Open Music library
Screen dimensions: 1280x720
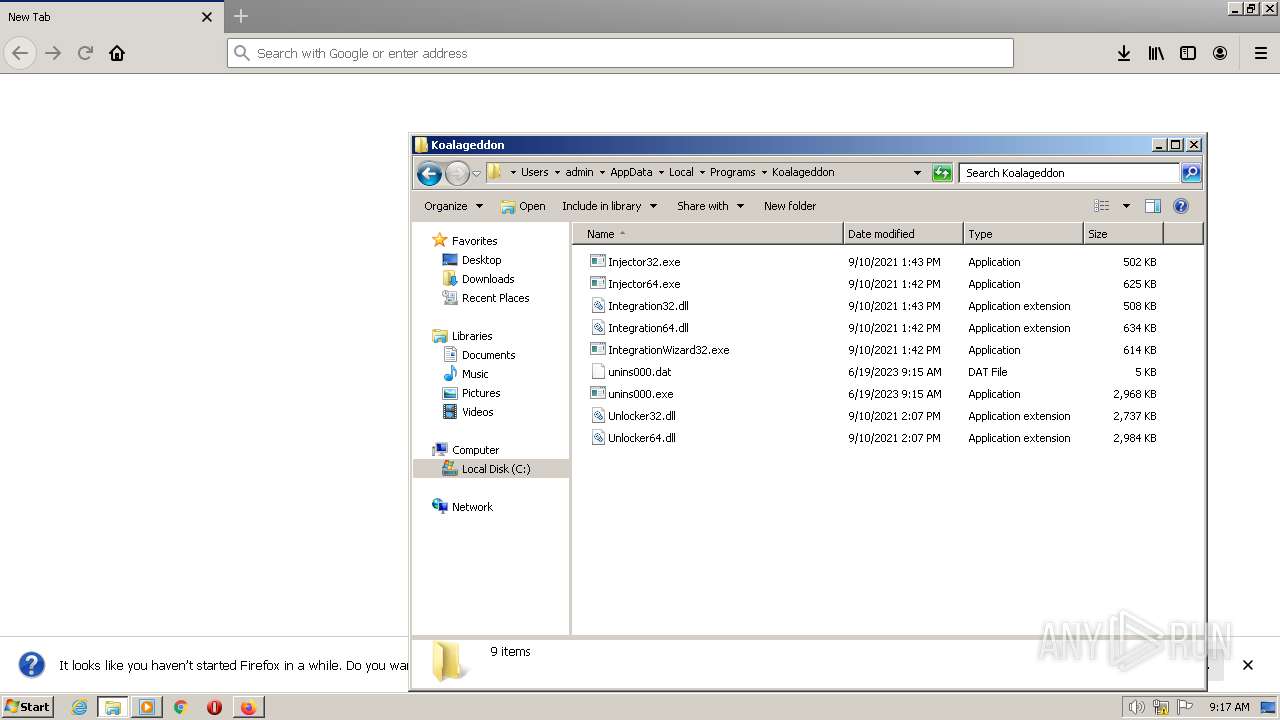click(475, 374)
